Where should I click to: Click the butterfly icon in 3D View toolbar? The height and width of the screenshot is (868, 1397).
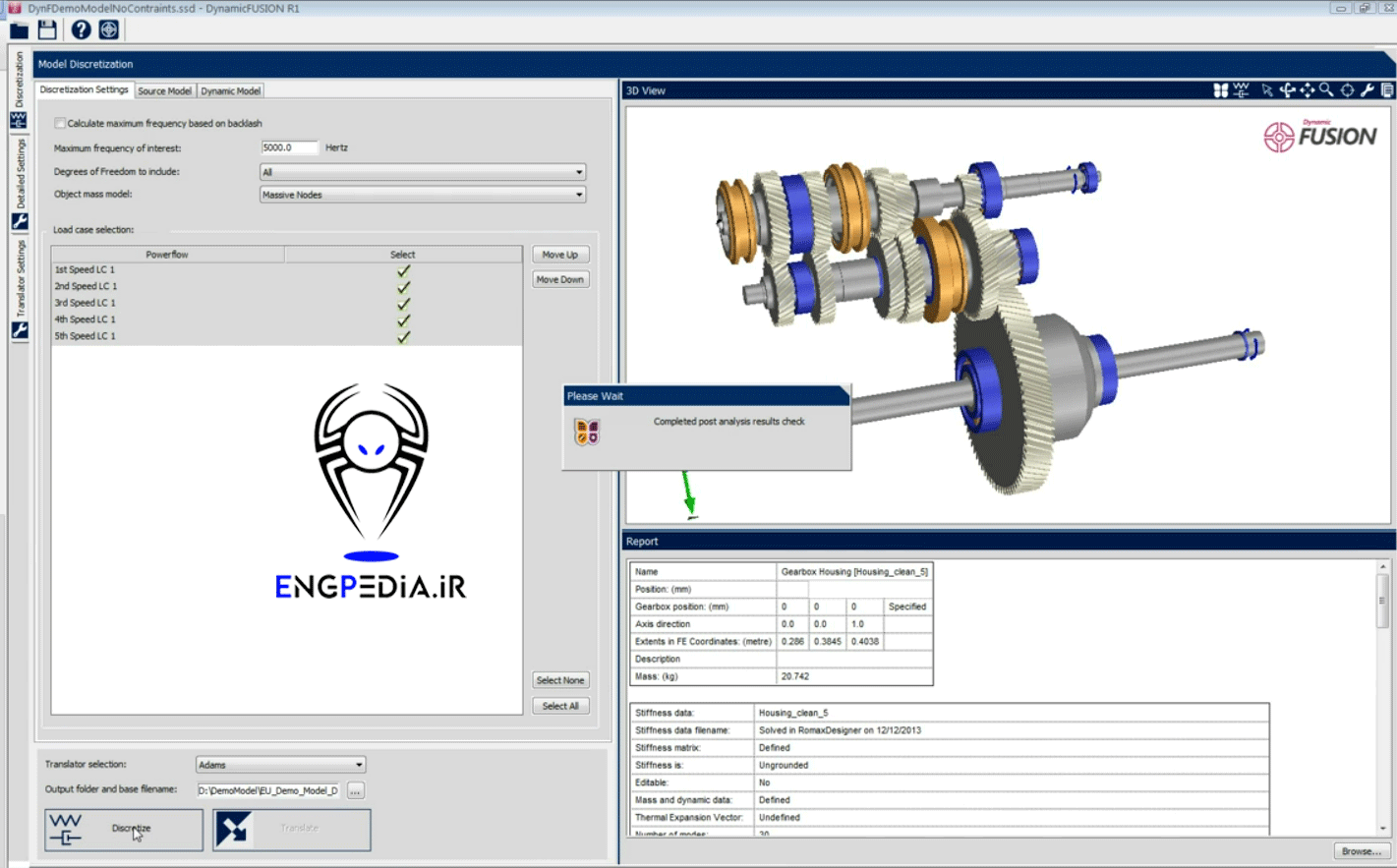point(1220,90)
